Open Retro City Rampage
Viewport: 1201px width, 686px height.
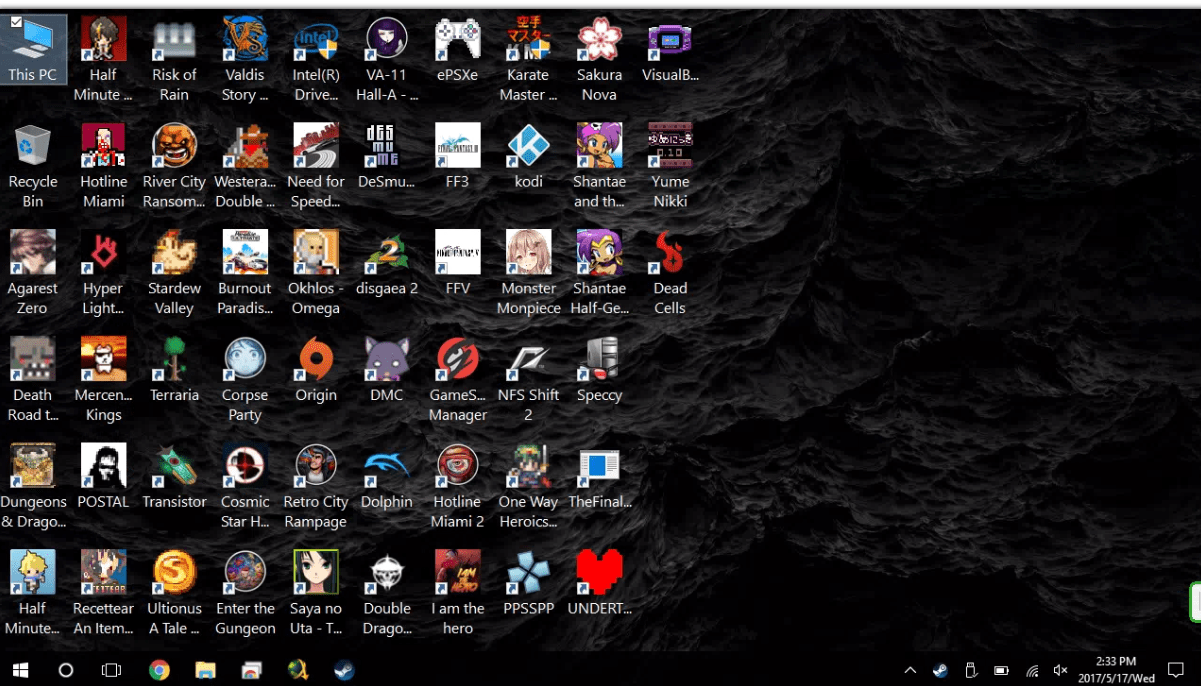(316, 466)
